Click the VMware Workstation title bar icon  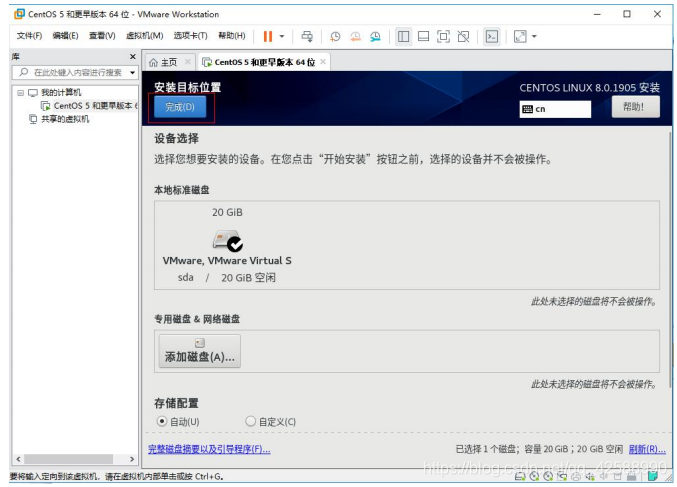(x=19, y=14)
